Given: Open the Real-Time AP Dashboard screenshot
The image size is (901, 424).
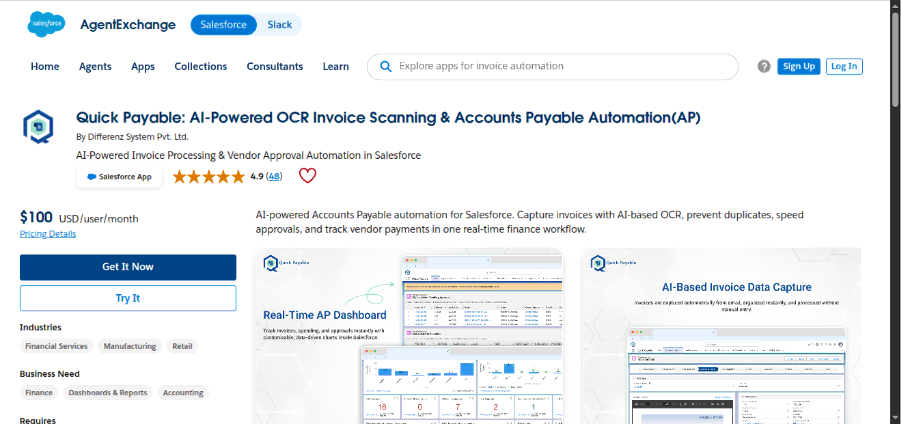Looking at the screenshot, I should [x=409, y=336].
